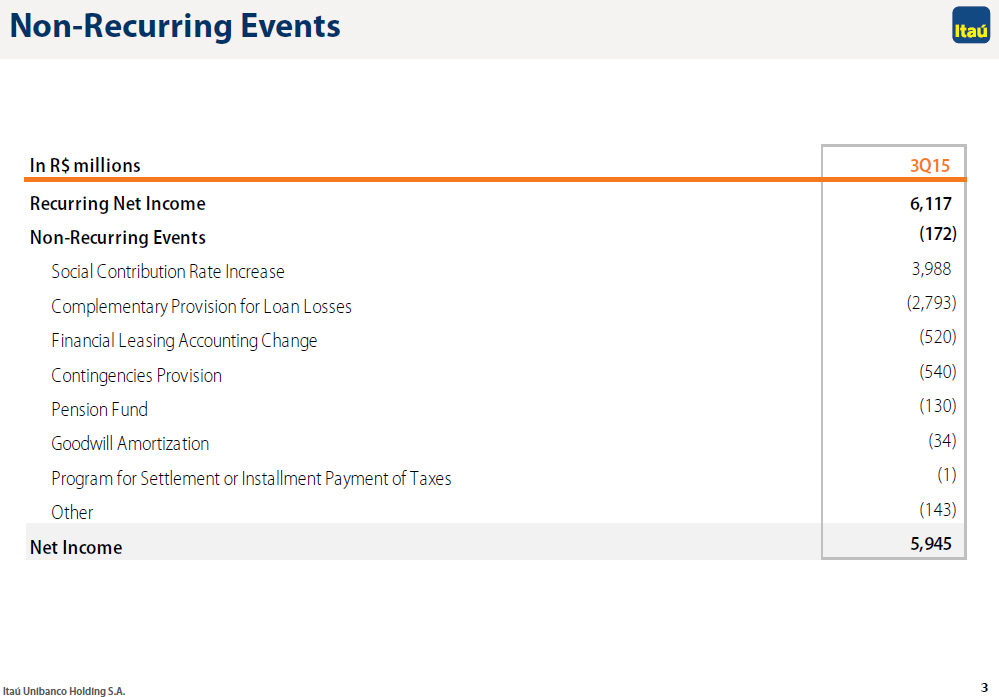Click the Itaú Unibanco Holding S.A. footer text
Screen dimensions: 999x697
(64, 691)
